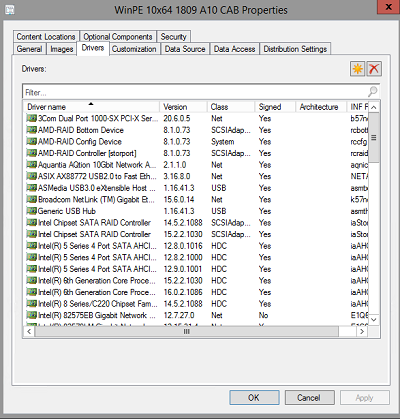Screen dimensions: 400x419
Task: Click the OK button
Action: coord(254,398)
